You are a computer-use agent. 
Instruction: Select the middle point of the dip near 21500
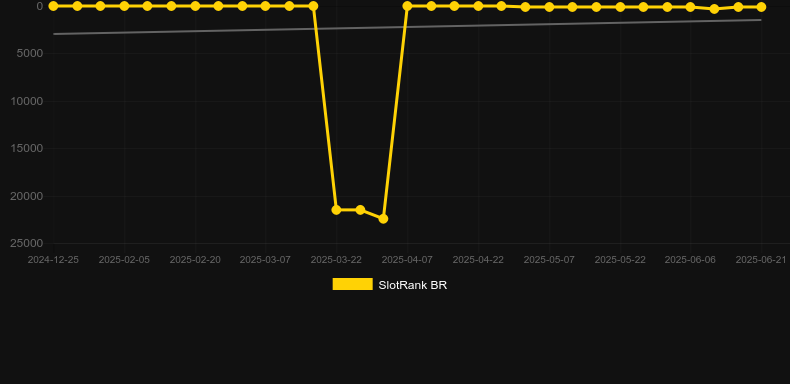(x=360, y=210)
